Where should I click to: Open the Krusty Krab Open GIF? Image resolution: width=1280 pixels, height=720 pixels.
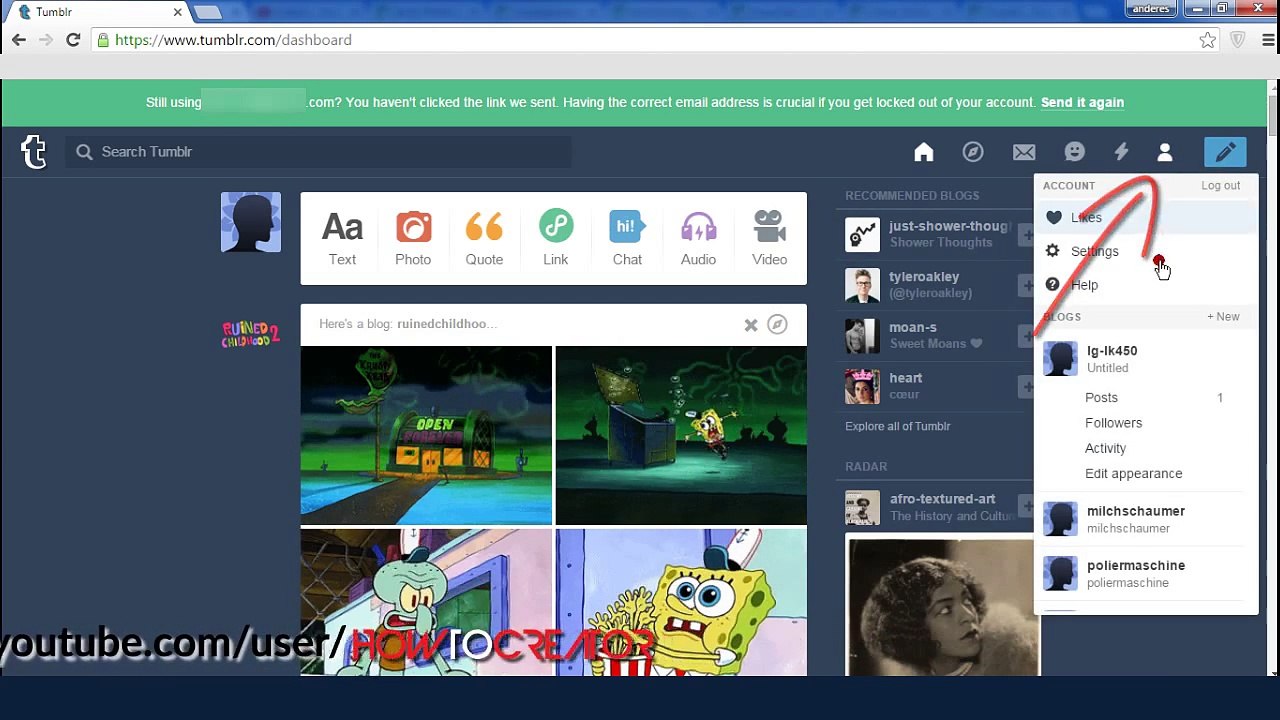(x=426, y=435)
